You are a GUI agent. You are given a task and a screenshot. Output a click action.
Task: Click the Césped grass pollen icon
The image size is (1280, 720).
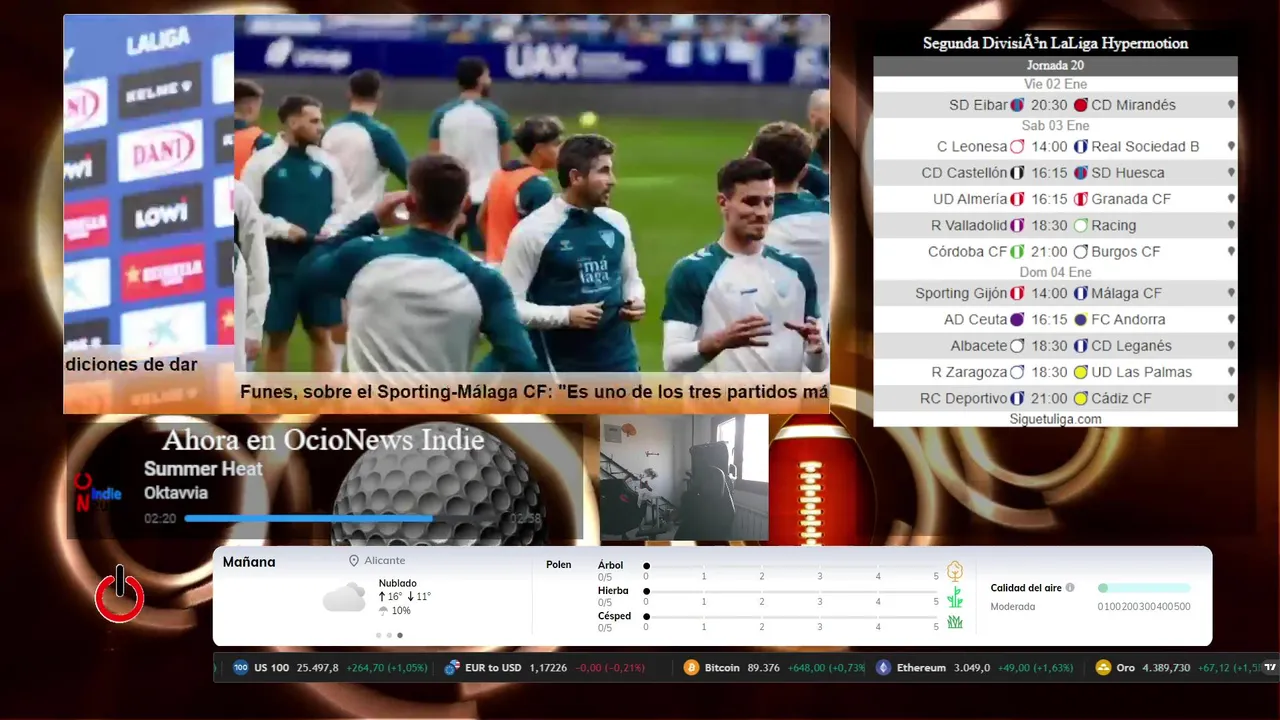[x=955, y=622]
